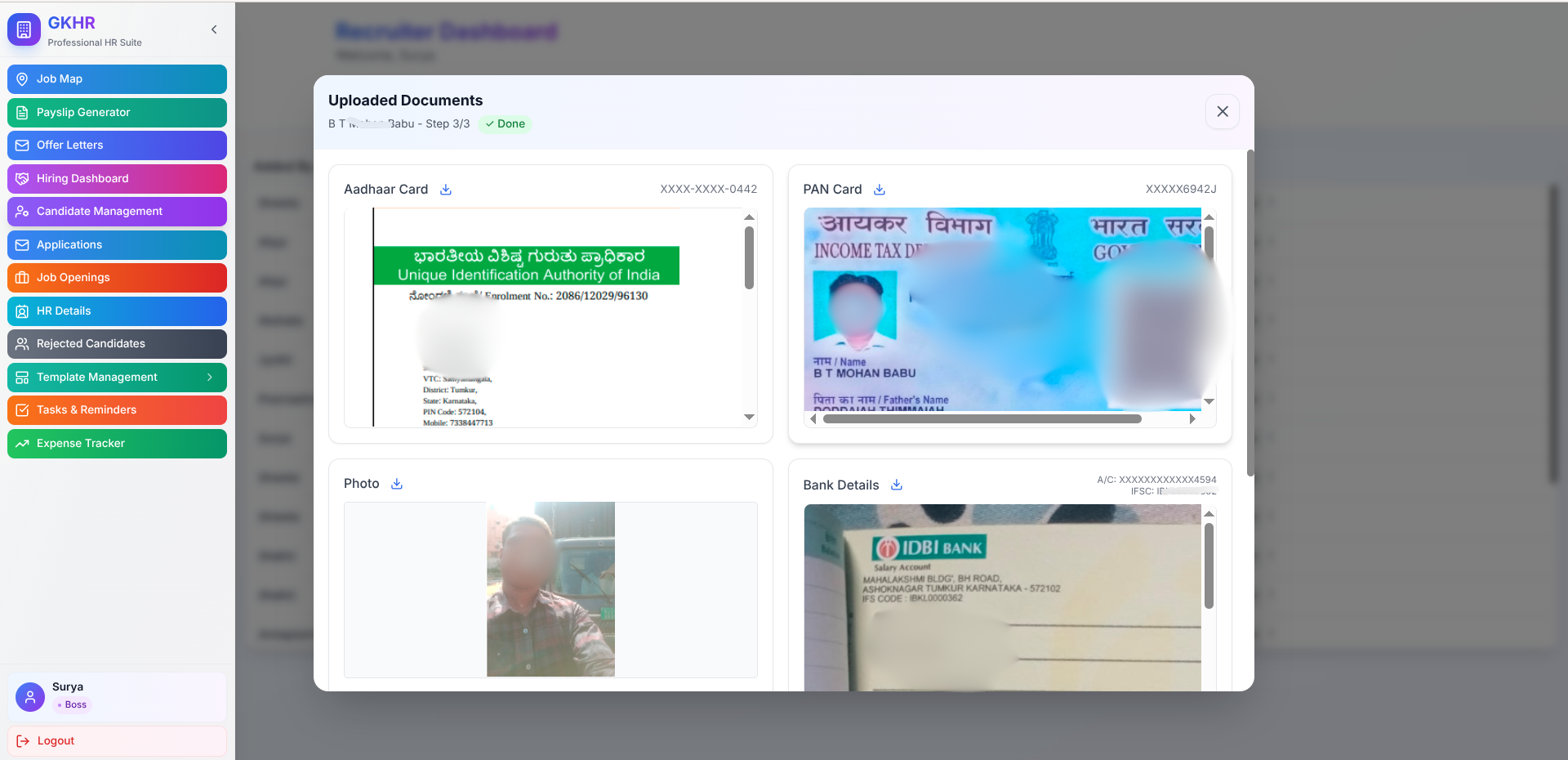
Task: Click the Rejected Candidates people icon
Action: 22,343
